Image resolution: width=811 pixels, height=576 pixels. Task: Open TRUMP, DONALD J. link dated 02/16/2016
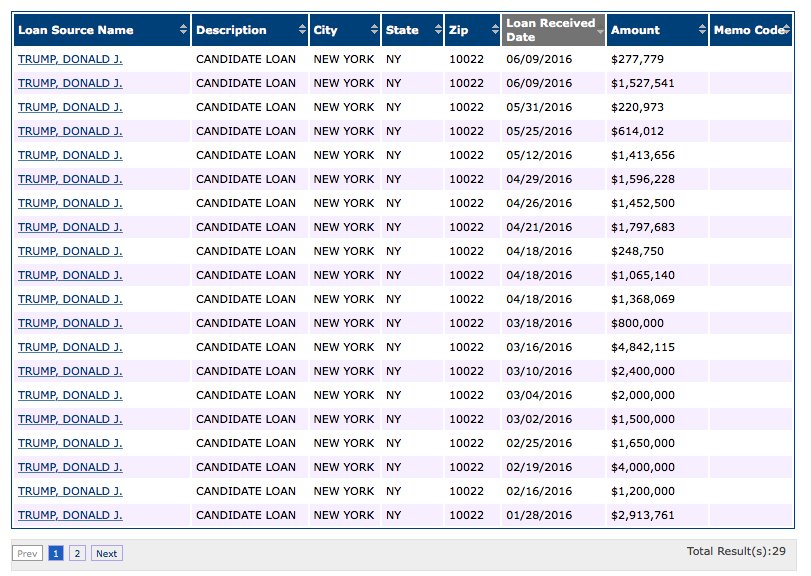pyautogui.click(x=70, y=491)
